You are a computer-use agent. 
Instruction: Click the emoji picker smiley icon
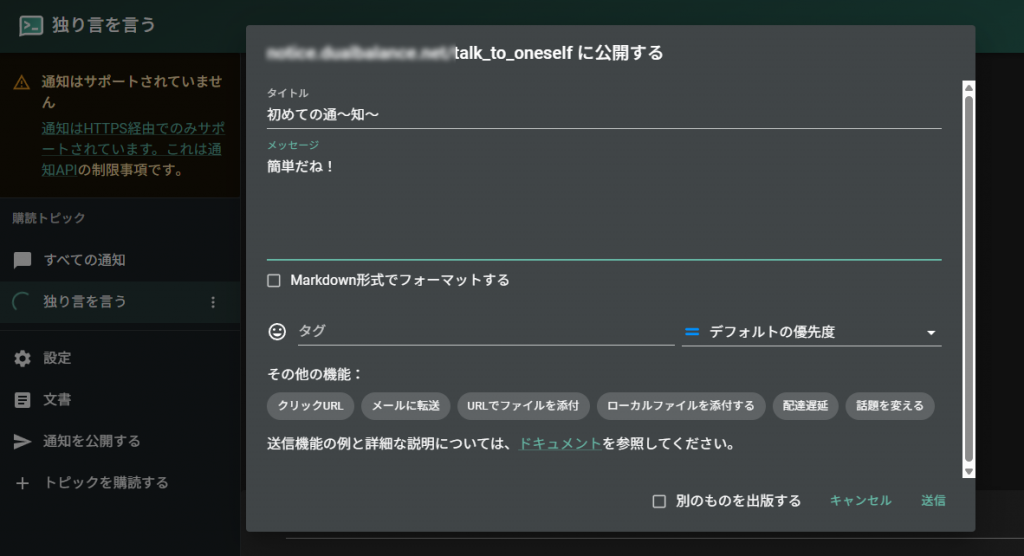point(277,331)
